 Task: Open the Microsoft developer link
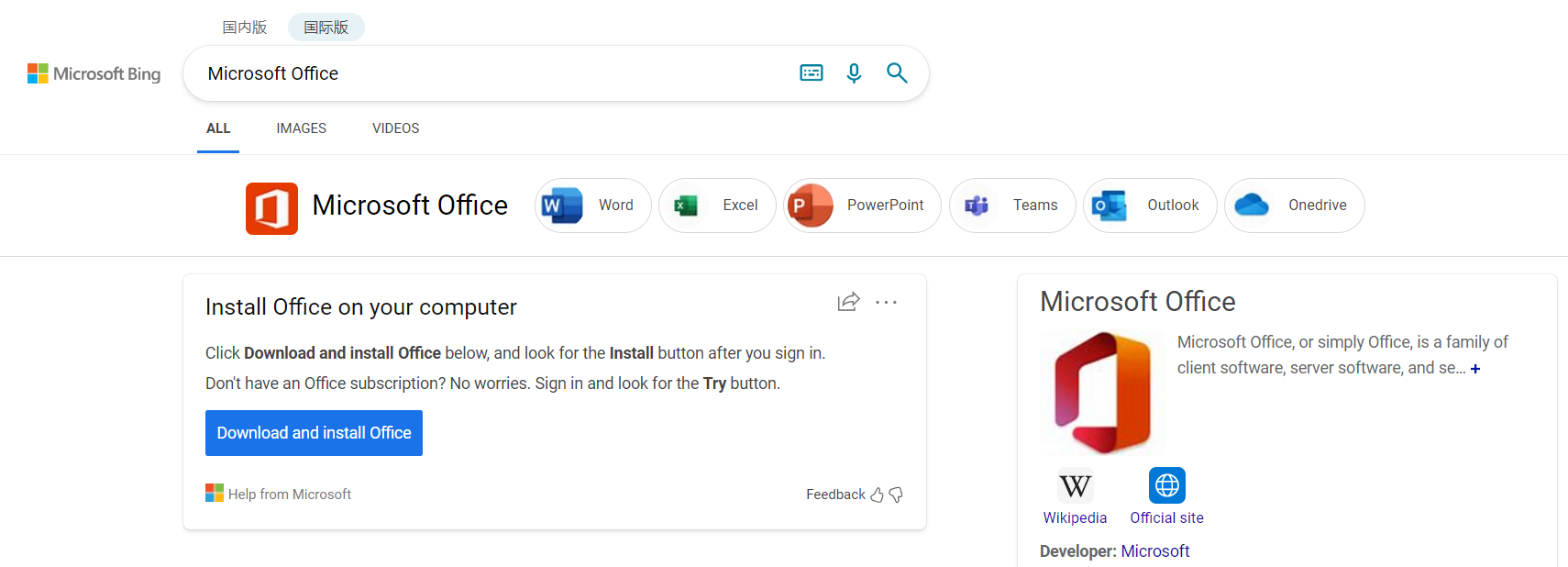pos(1155,551)
